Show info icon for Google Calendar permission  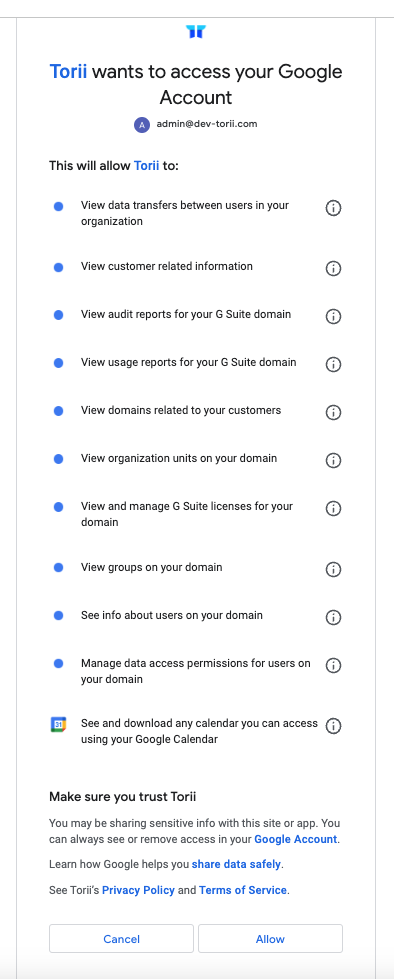point(333,726)
